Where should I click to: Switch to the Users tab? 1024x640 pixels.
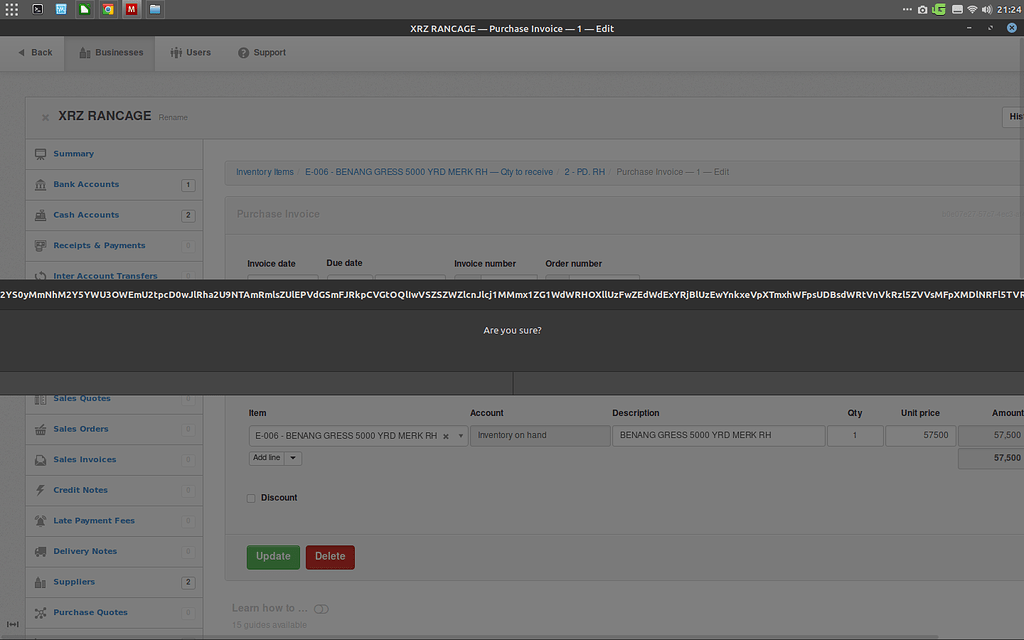189,52
